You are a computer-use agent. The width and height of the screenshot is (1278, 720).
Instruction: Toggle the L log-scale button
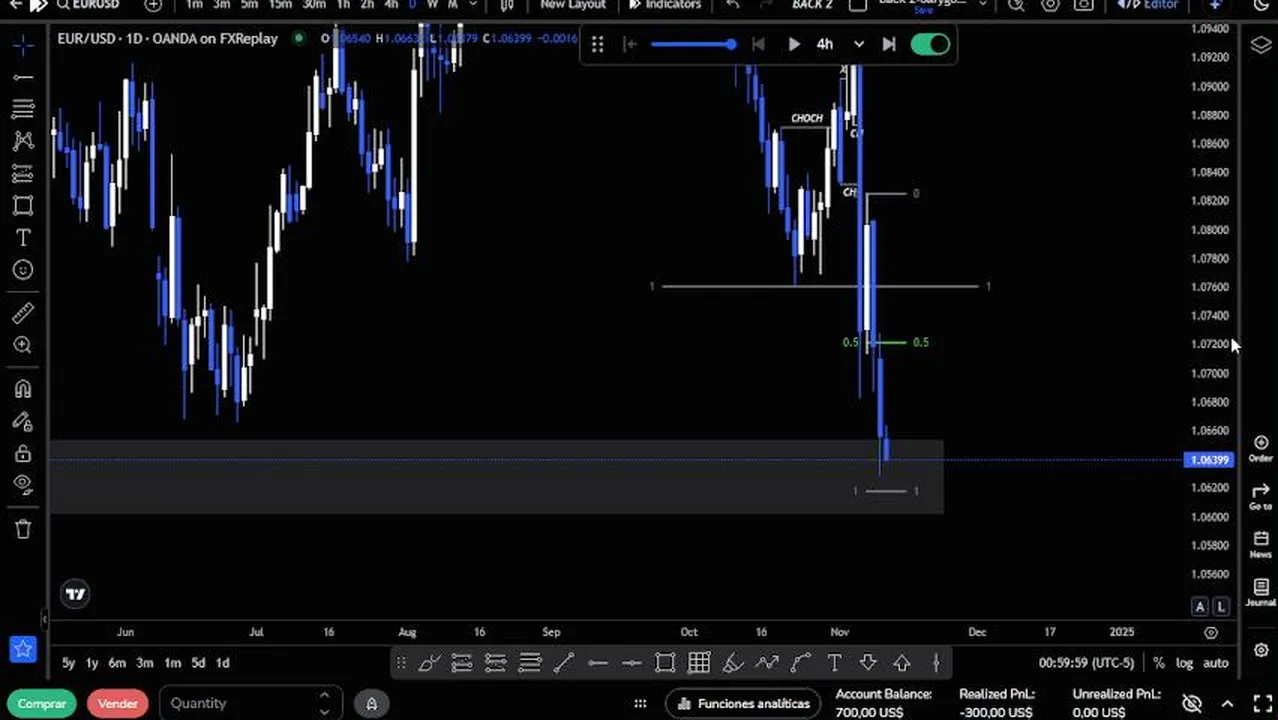(x=1221, y=606)
